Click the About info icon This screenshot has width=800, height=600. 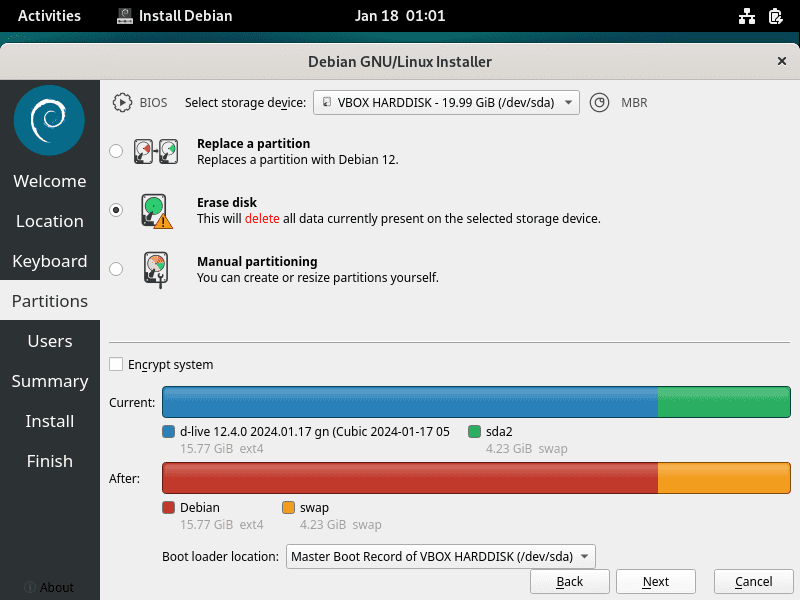pos(30,587)
